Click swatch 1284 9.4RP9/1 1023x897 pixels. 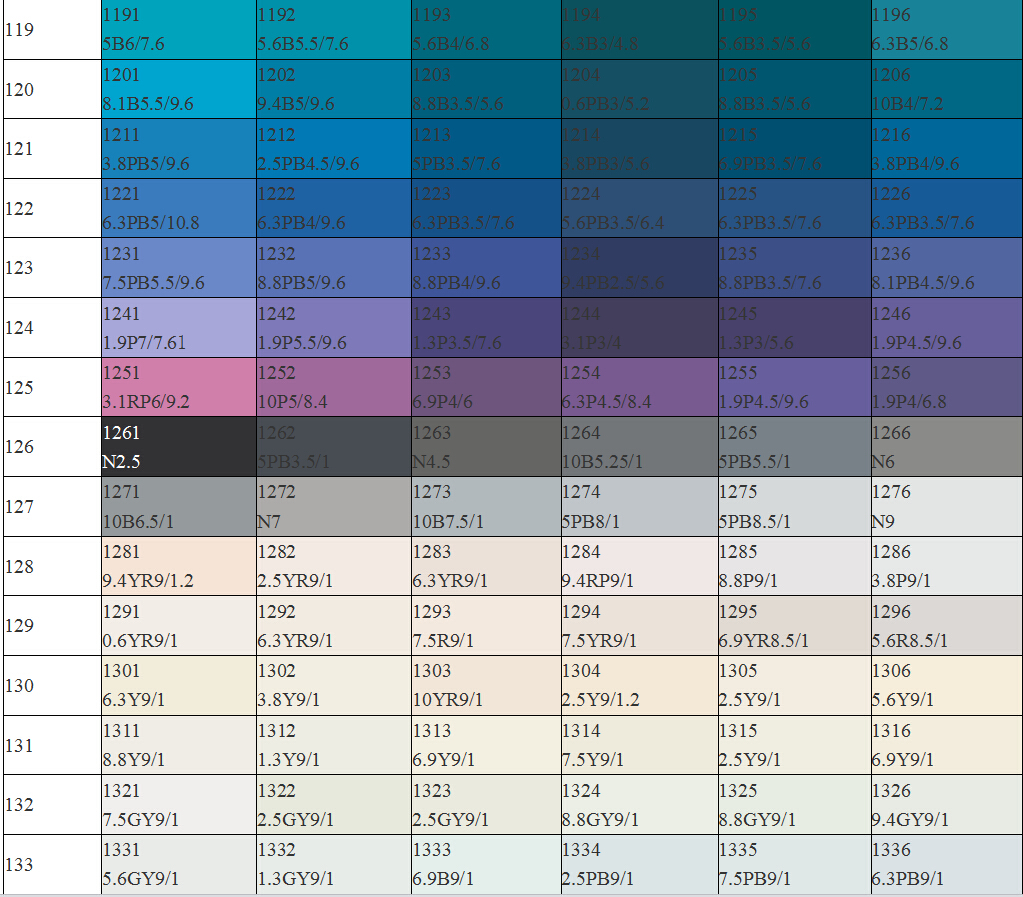[x=640, y=566]
